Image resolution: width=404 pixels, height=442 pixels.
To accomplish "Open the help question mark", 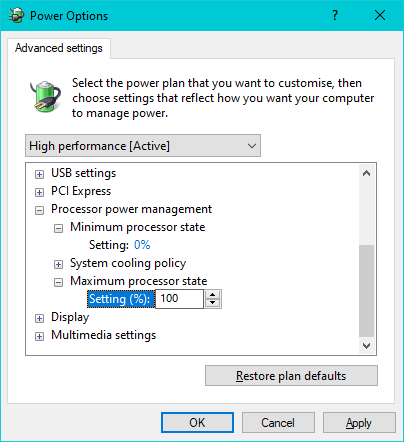I will tap(335, 15).
